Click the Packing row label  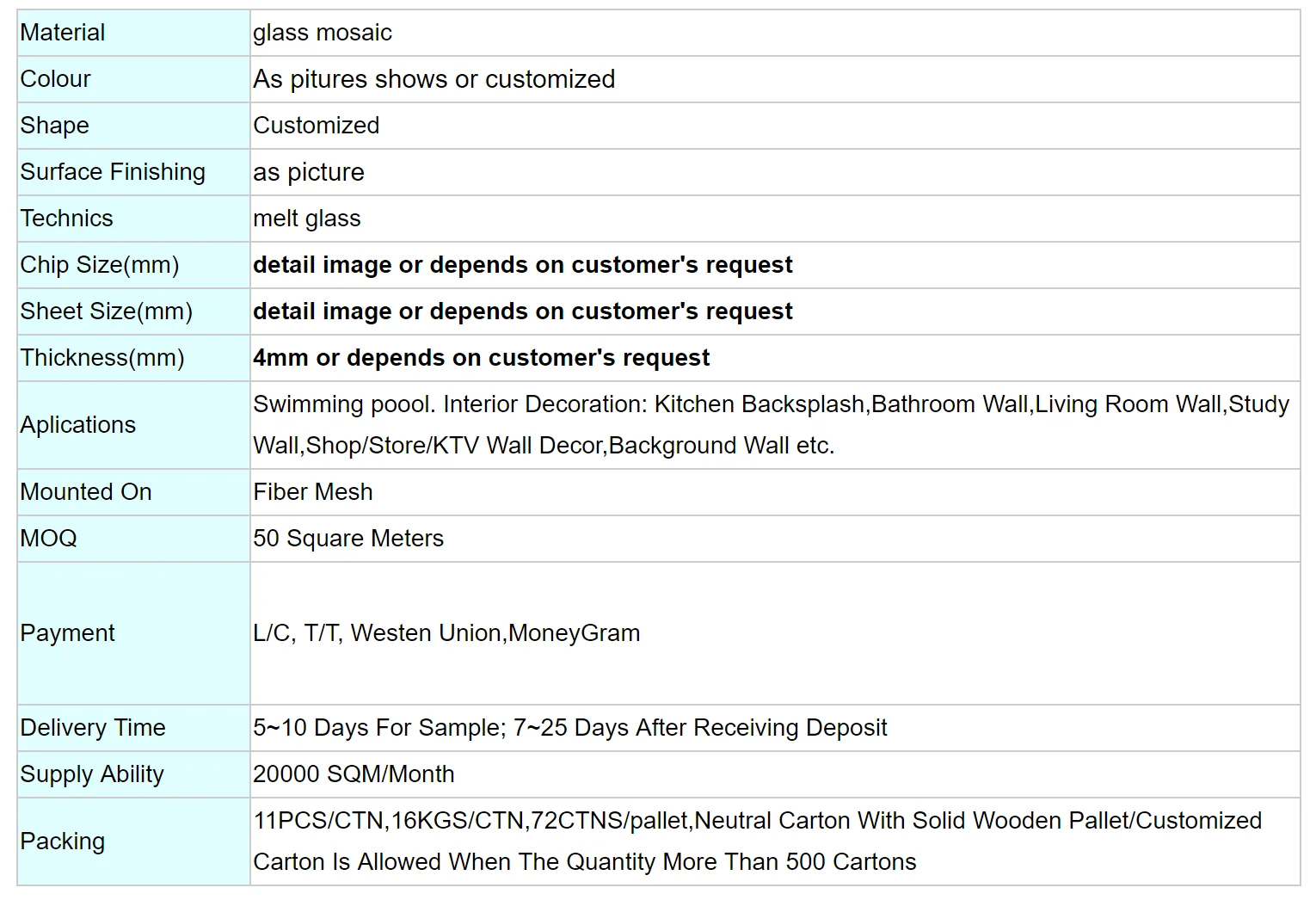[x=63, y=841]
